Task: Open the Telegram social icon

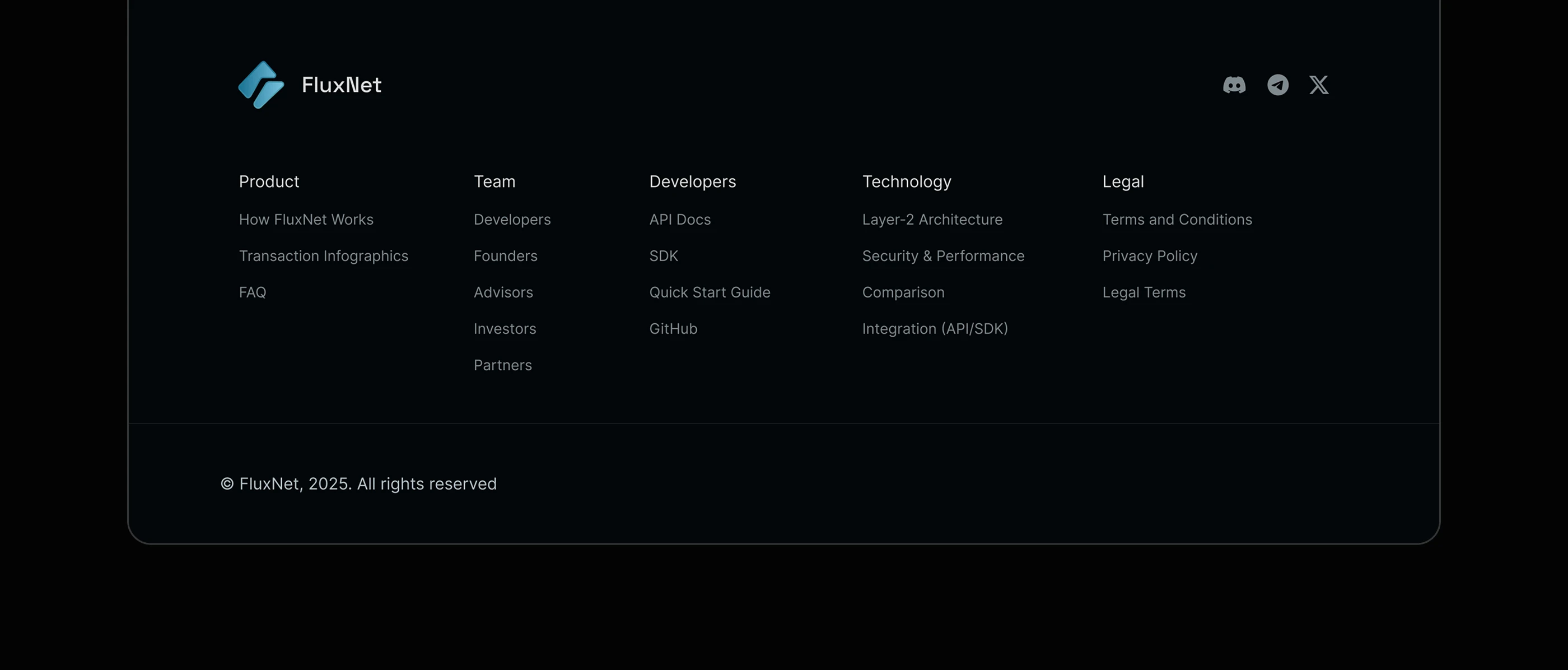Action: pos(1278,85)
